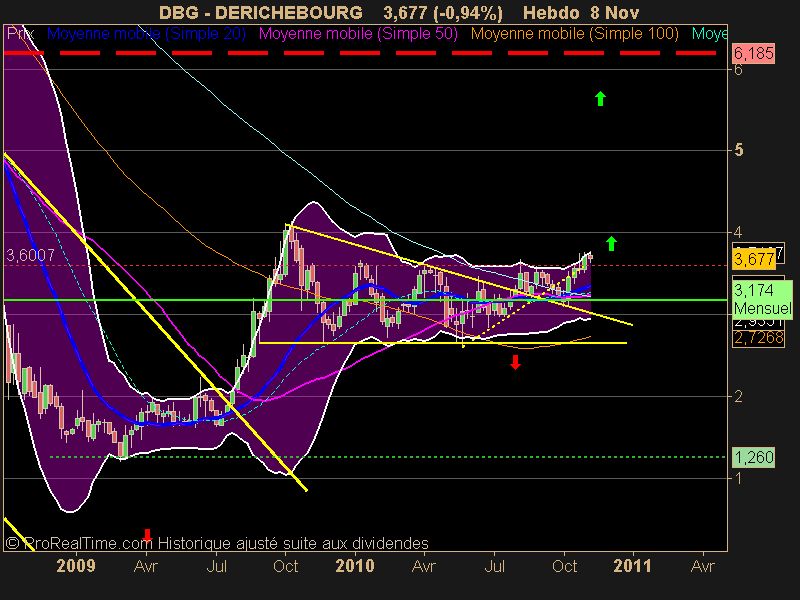Screen dimensions: 800x600
Task: Click the 2009 label on the time axis
Action: [76, 566]
